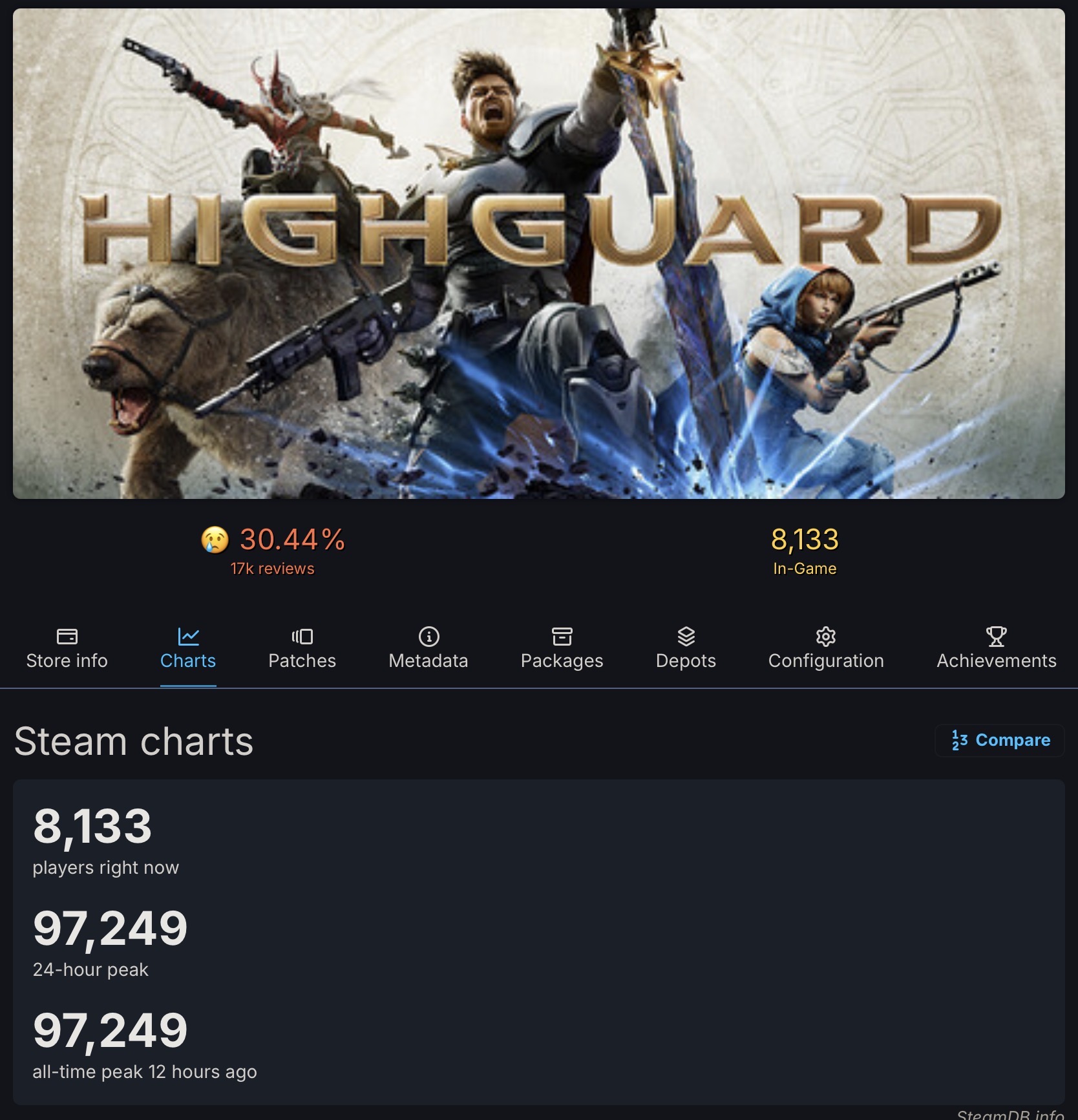Click the Store info wallet icon

pos(67,637)
